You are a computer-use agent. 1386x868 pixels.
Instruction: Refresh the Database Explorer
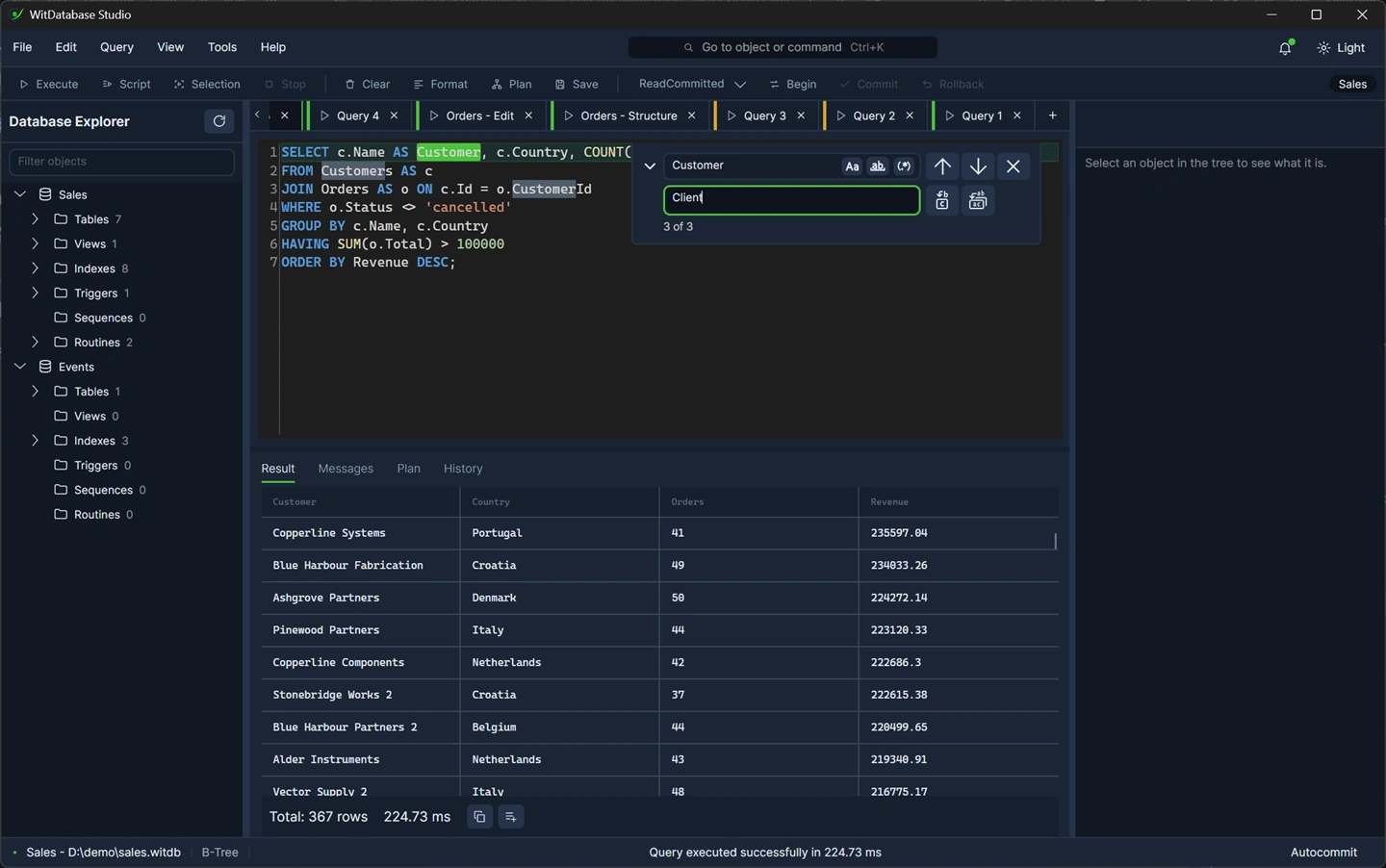pos(219,121)
